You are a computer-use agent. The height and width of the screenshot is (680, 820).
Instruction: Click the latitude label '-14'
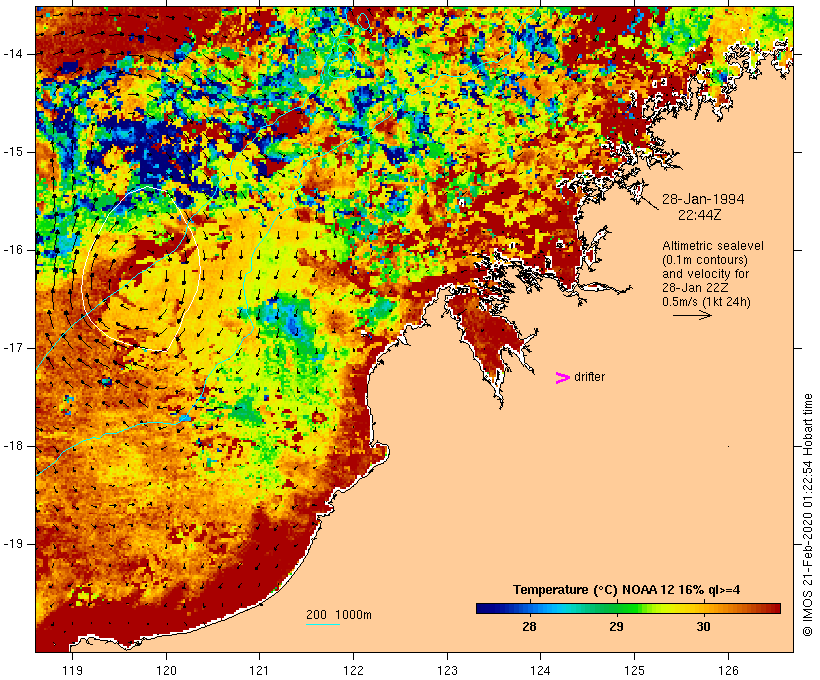13,54
